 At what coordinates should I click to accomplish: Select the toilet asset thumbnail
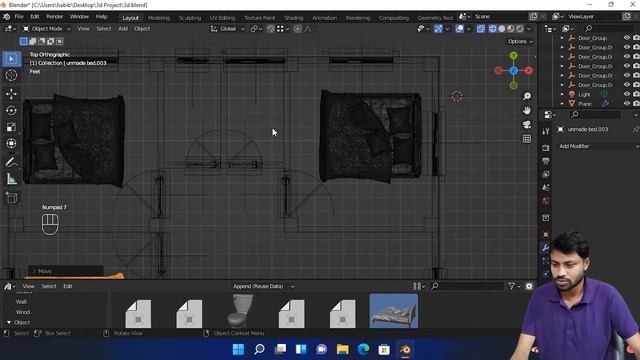(x=240, y=311)
